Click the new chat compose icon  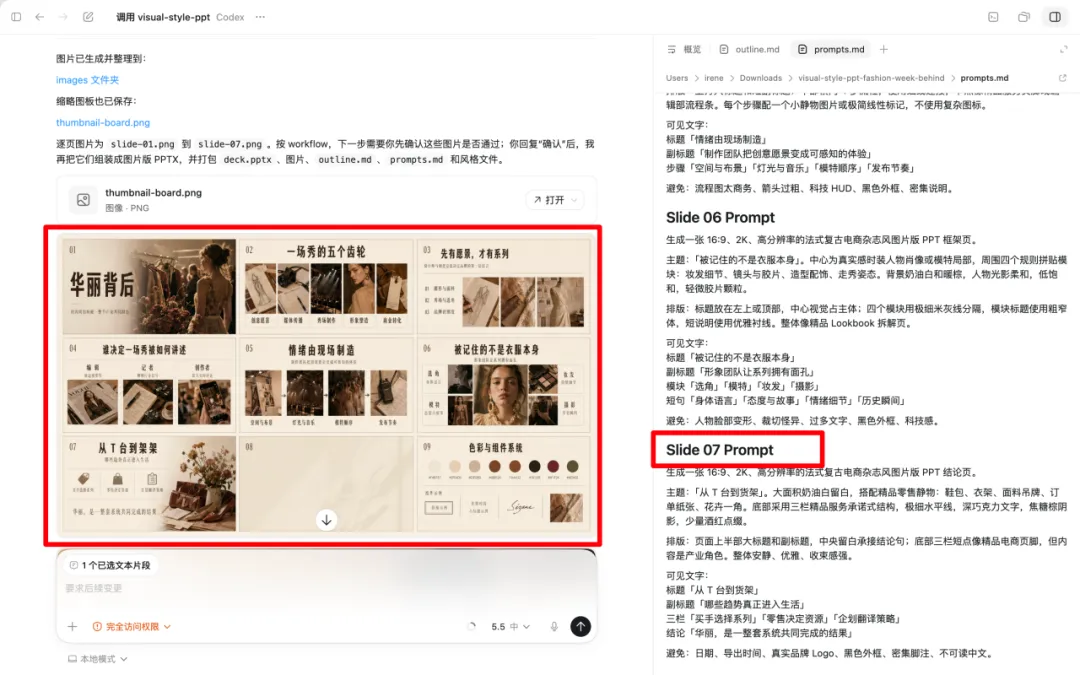(89, 17)
